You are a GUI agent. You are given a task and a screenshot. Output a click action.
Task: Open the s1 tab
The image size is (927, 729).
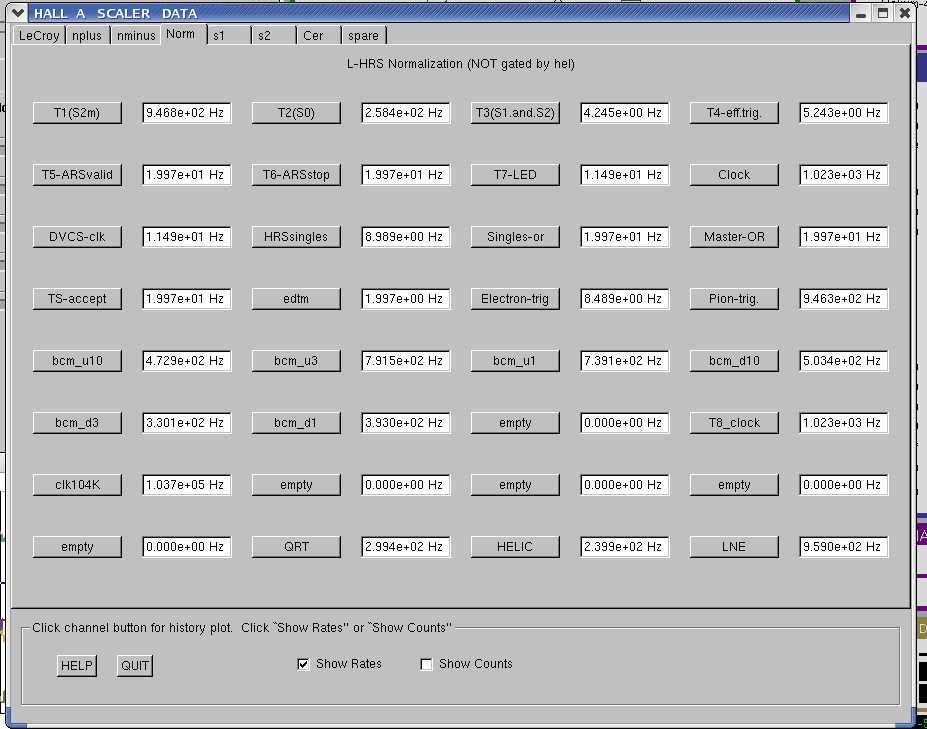229,35
